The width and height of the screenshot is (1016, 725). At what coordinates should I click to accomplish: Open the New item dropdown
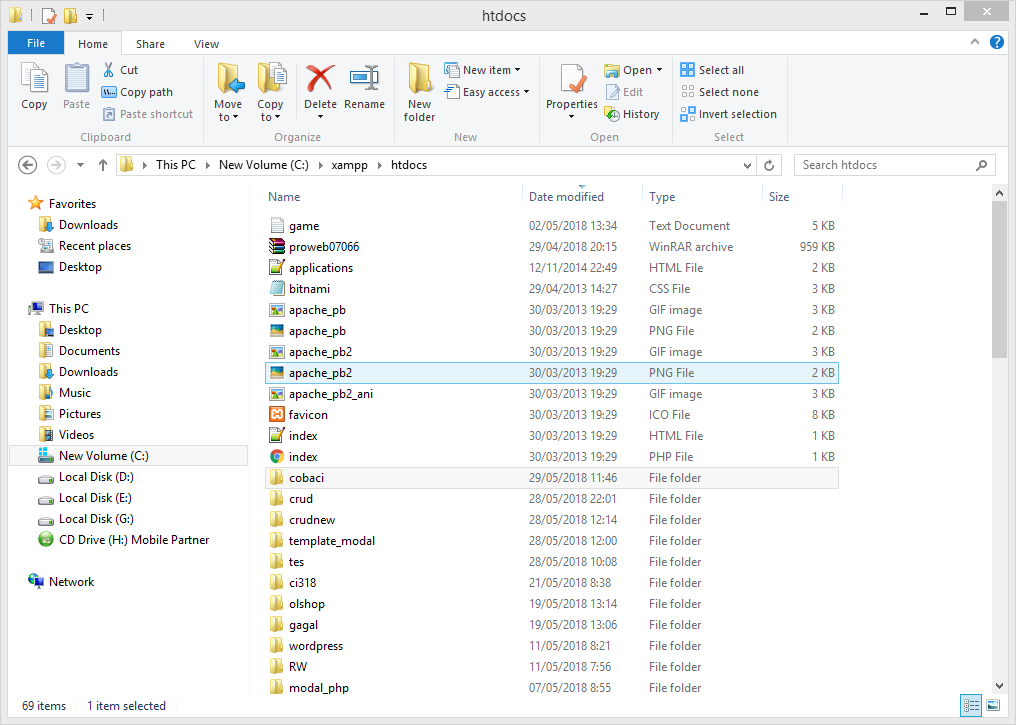pyautogui.click(x=485, y=69)
